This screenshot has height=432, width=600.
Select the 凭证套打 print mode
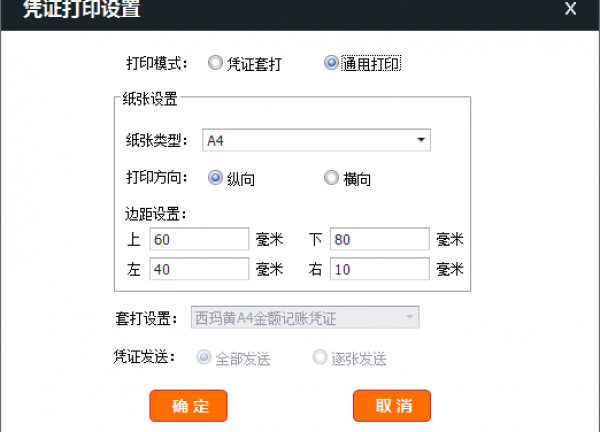coord(214,63)
